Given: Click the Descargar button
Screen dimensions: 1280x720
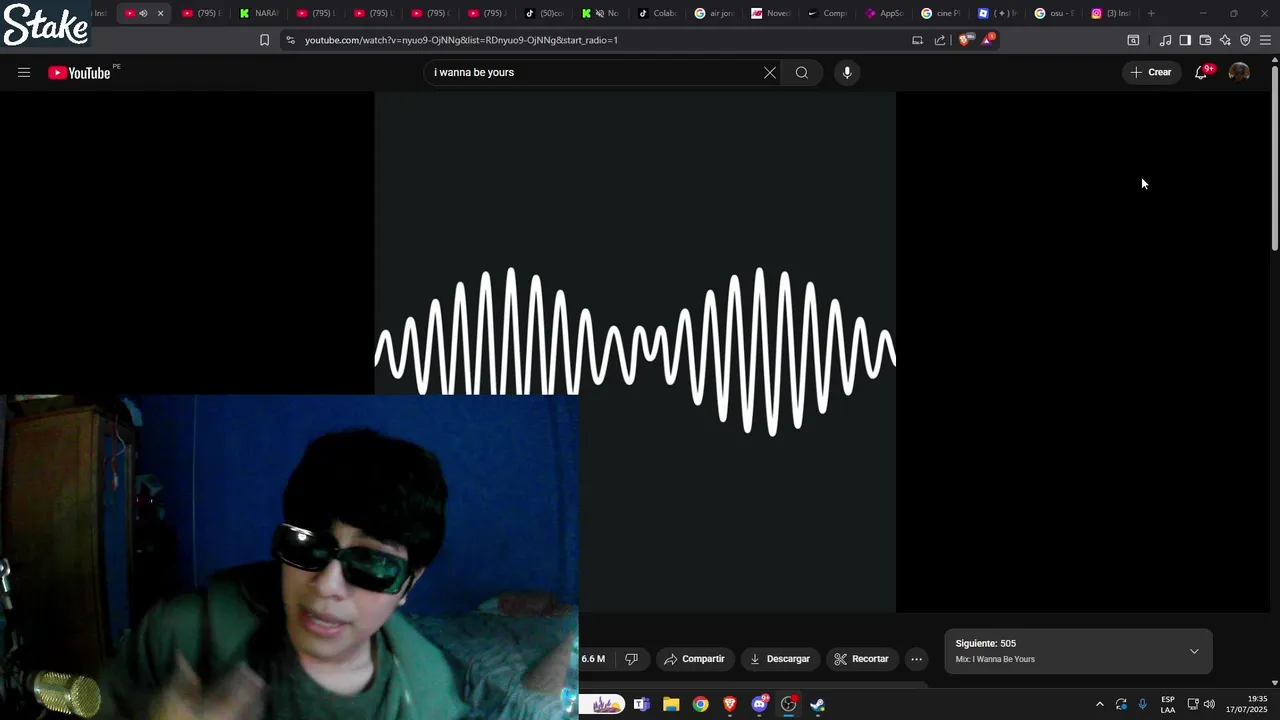Looking at the screenshot, I should (780, 659).
